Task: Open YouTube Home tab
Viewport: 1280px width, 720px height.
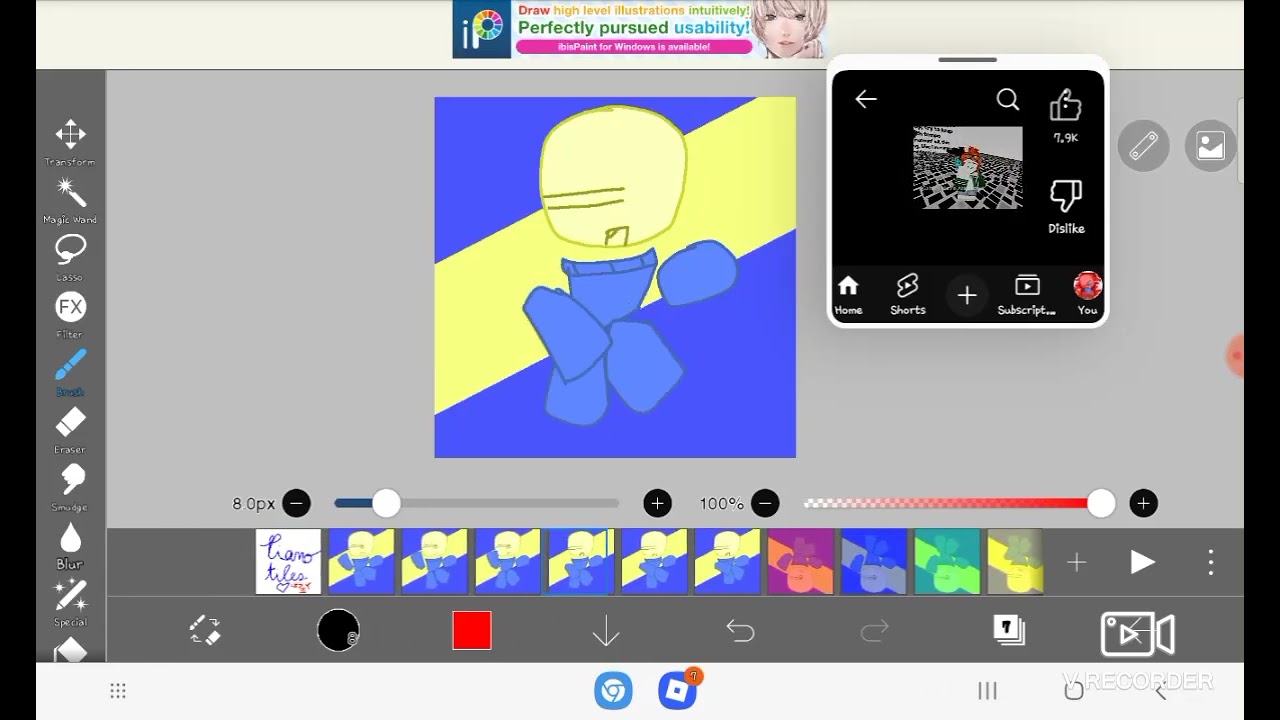Action: 848,295
